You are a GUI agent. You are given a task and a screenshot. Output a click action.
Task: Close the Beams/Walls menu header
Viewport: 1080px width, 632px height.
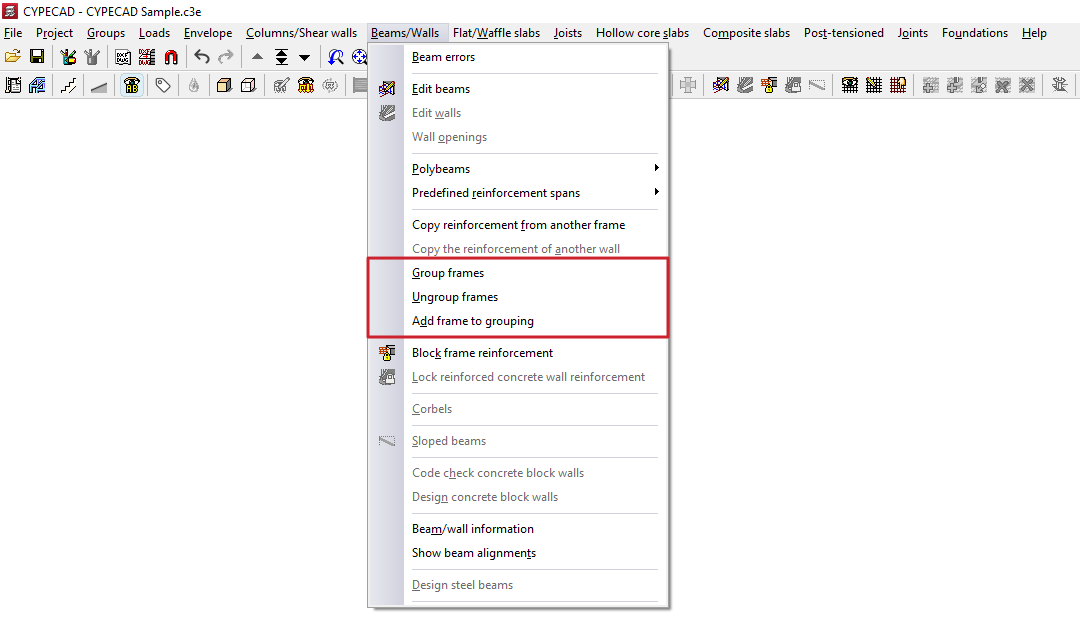tap(405, 33)
